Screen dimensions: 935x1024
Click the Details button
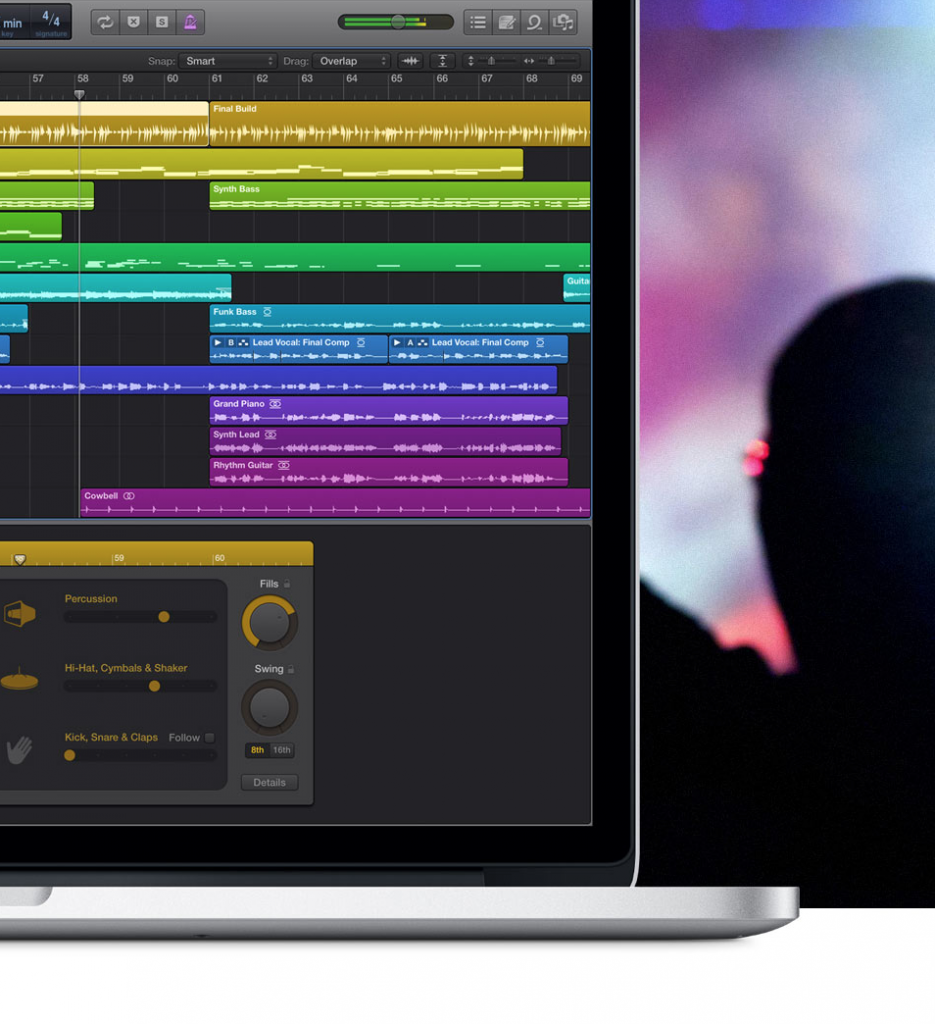(x=270, y=782)
